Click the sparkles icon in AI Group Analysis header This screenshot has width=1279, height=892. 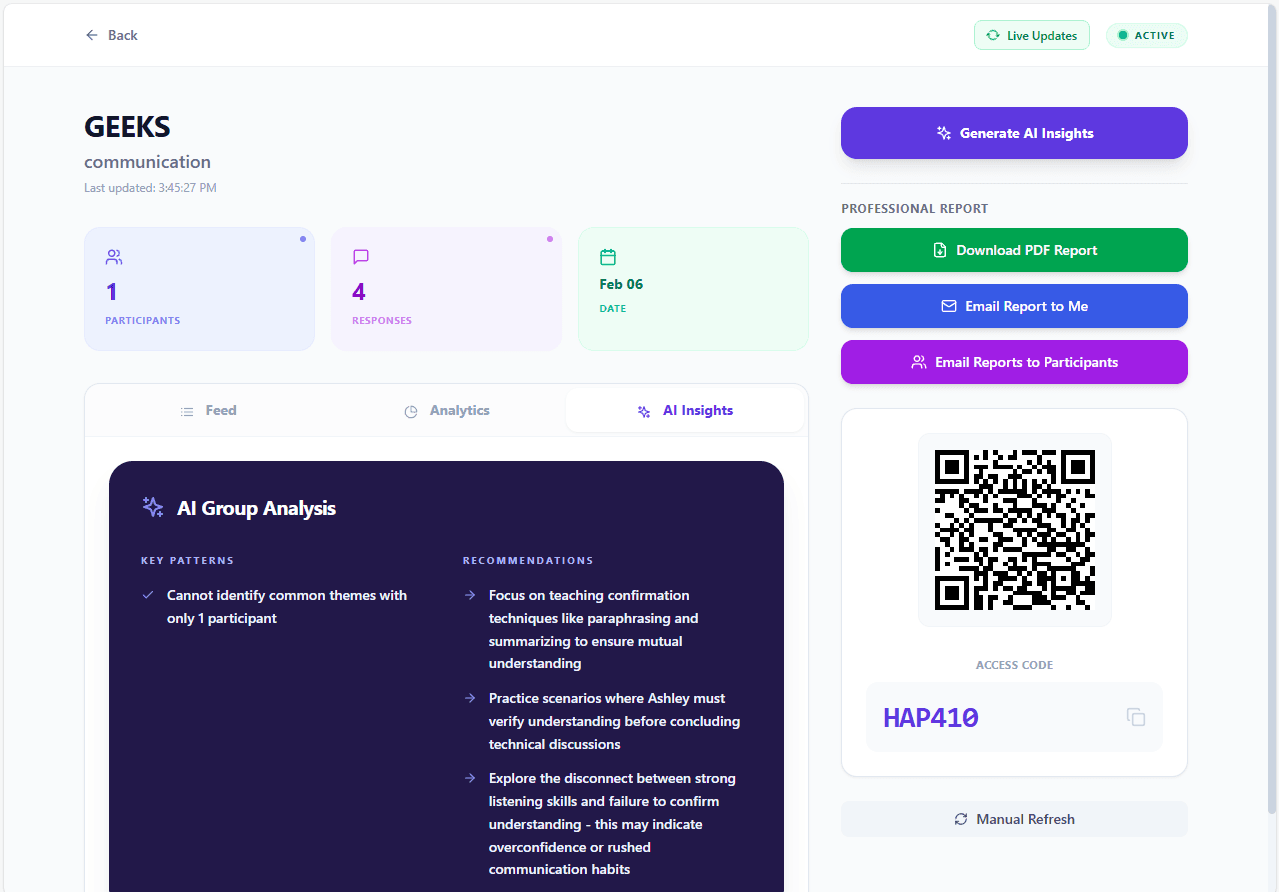tap(152, 507)
